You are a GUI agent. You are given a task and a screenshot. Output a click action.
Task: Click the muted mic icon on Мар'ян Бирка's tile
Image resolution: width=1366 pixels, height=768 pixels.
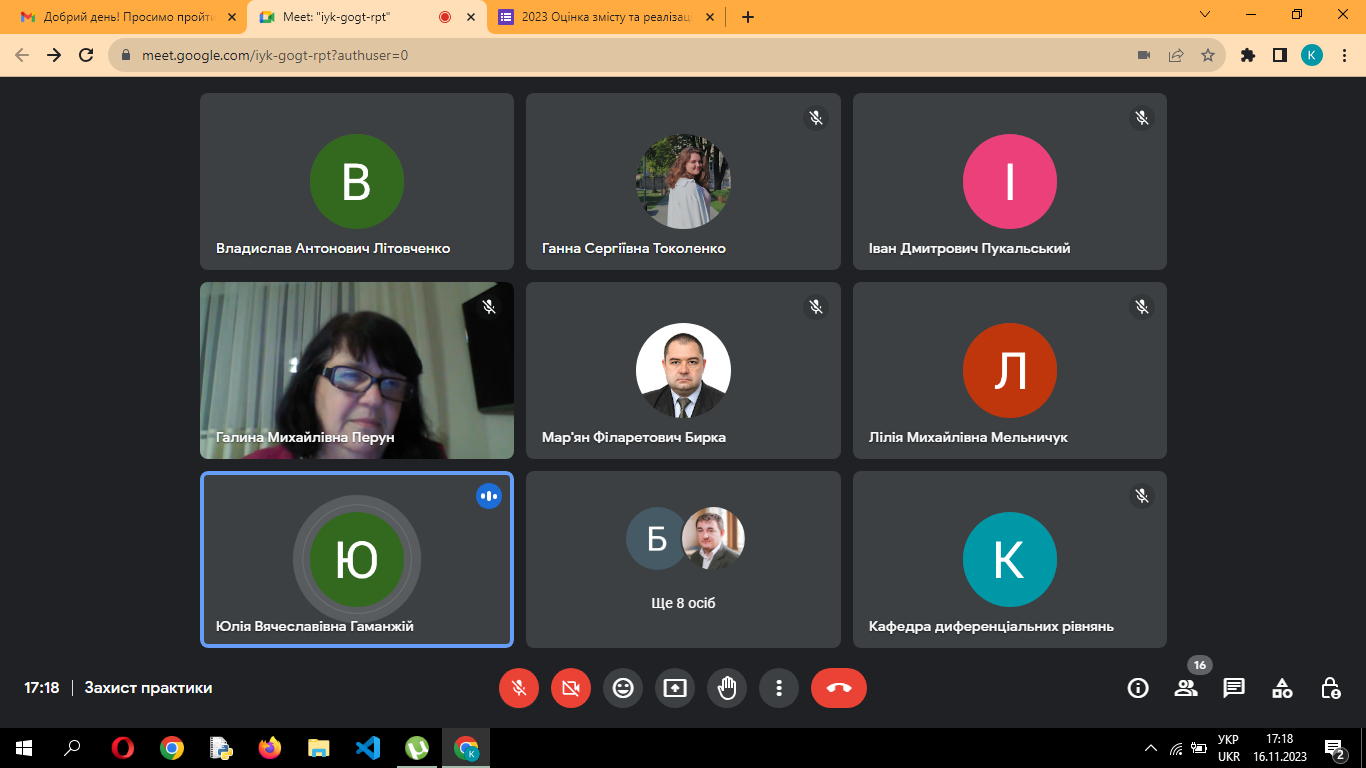pos(816,307)
